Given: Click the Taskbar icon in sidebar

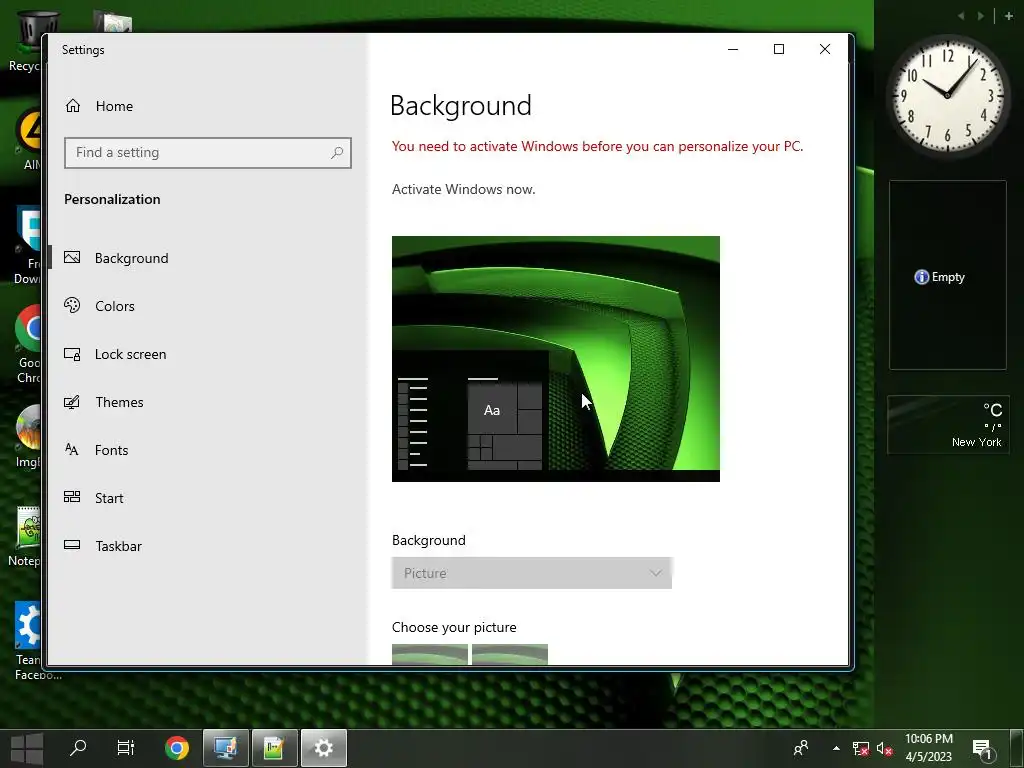Looking at the screenshot, I should coord(72,545).
